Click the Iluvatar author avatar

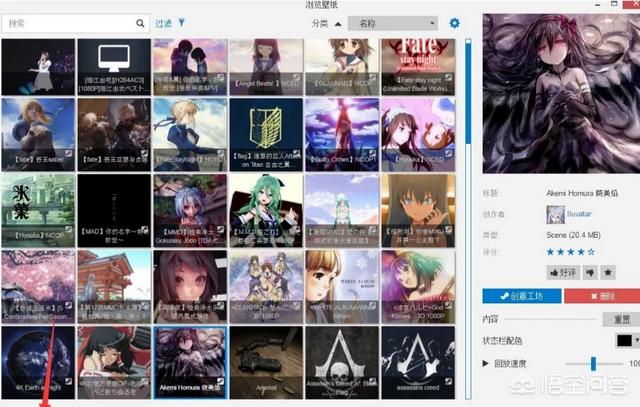pos(554,213)
